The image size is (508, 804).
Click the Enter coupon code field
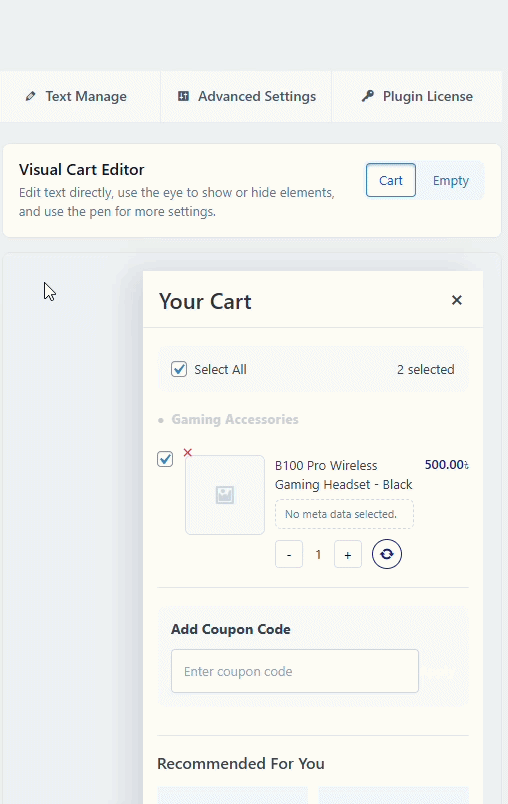(x=295, y=671)
